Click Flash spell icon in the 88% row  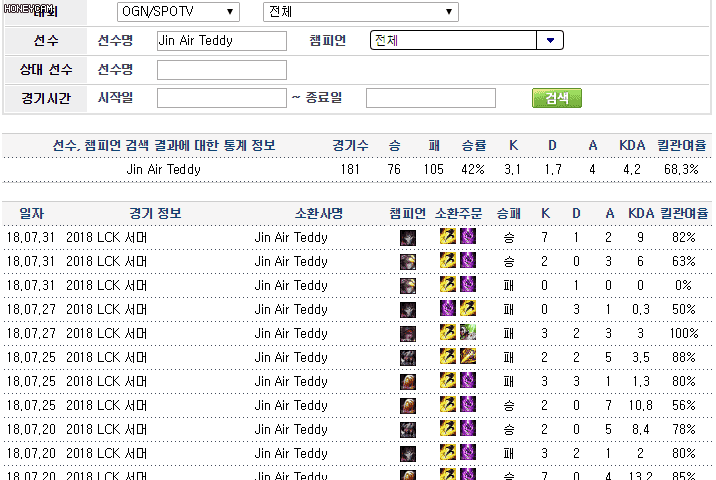point(448,356)
